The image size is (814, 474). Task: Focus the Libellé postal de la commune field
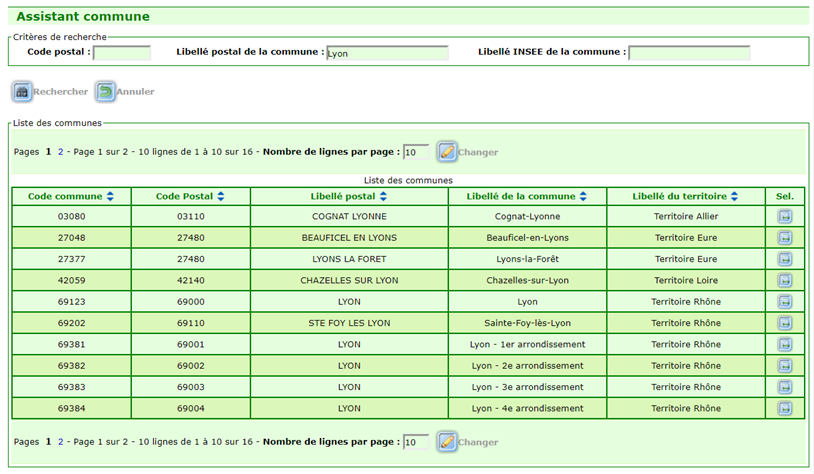[x=387, y=52]
